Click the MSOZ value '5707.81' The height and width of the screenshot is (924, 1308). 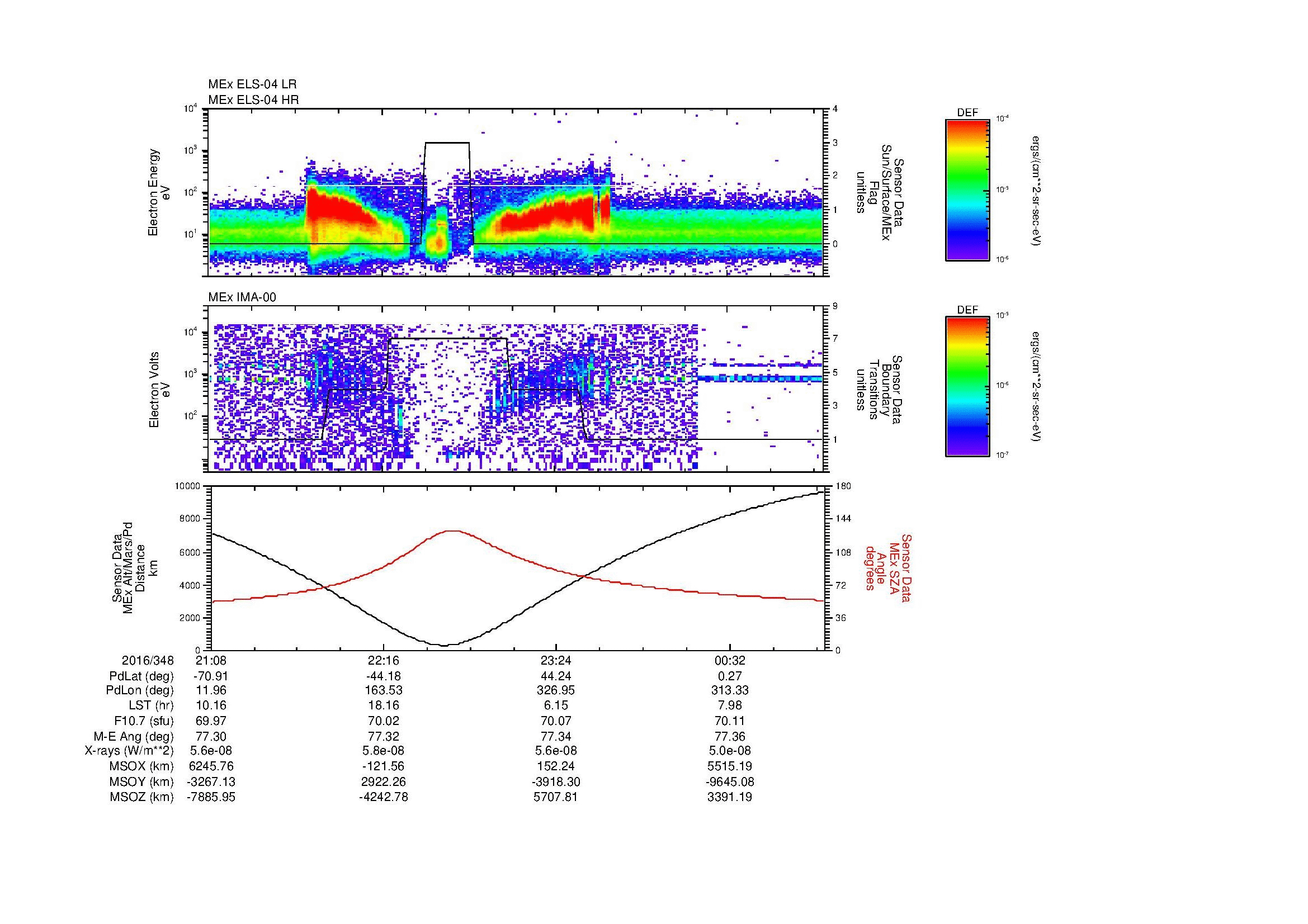555,797
